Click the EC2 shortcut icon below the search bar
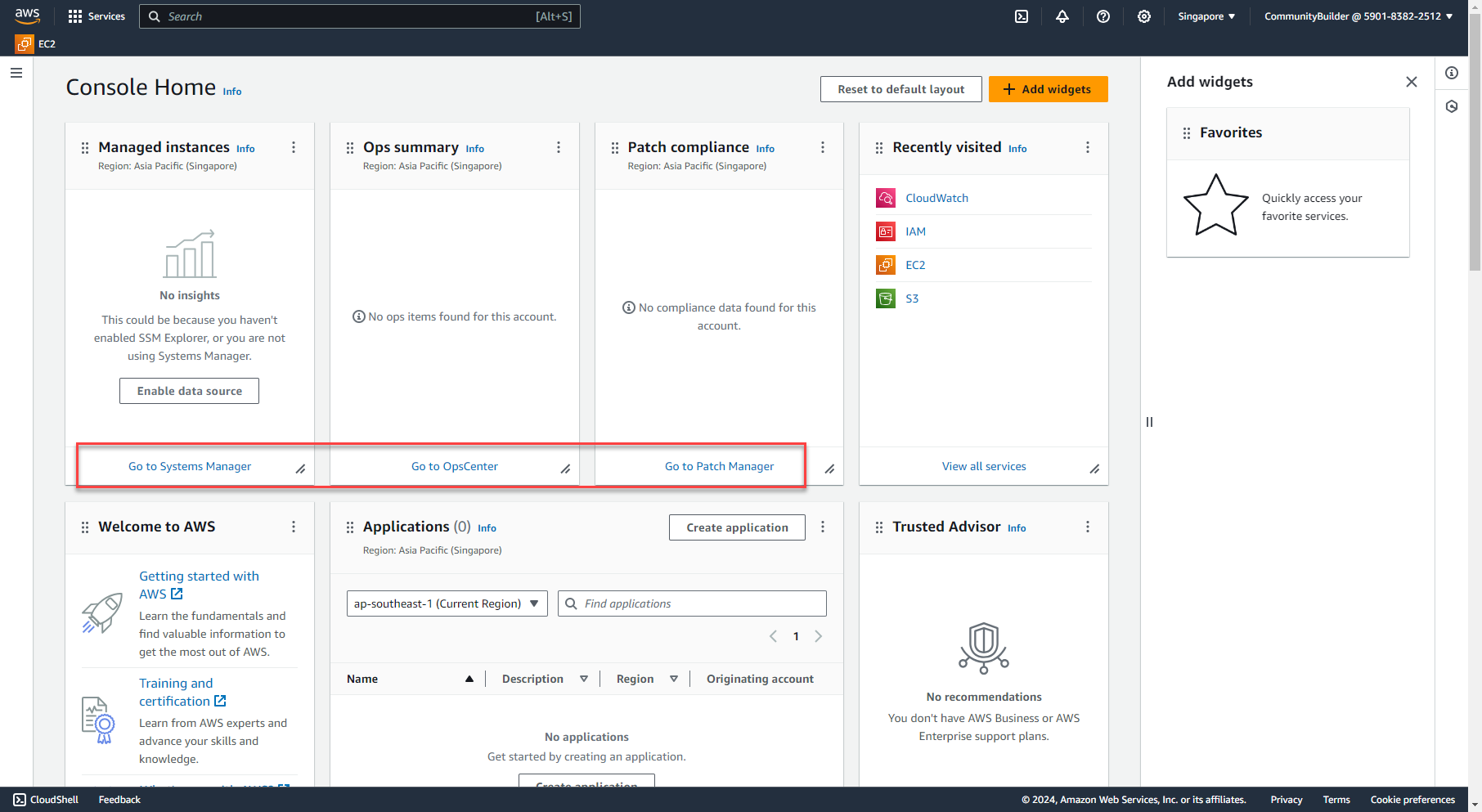Viewport: 1482px width, 812px height. click(23, 43)
